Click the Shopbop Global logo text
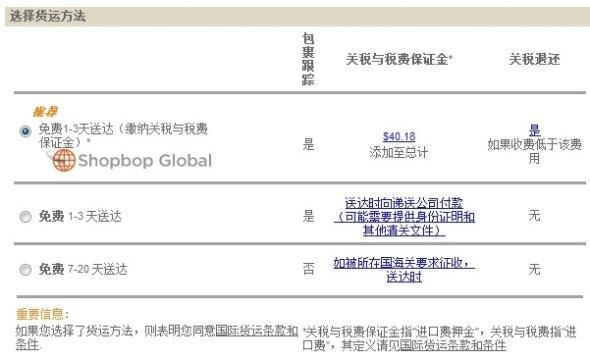The image size is (590, 360). click(x=145, y=161)
